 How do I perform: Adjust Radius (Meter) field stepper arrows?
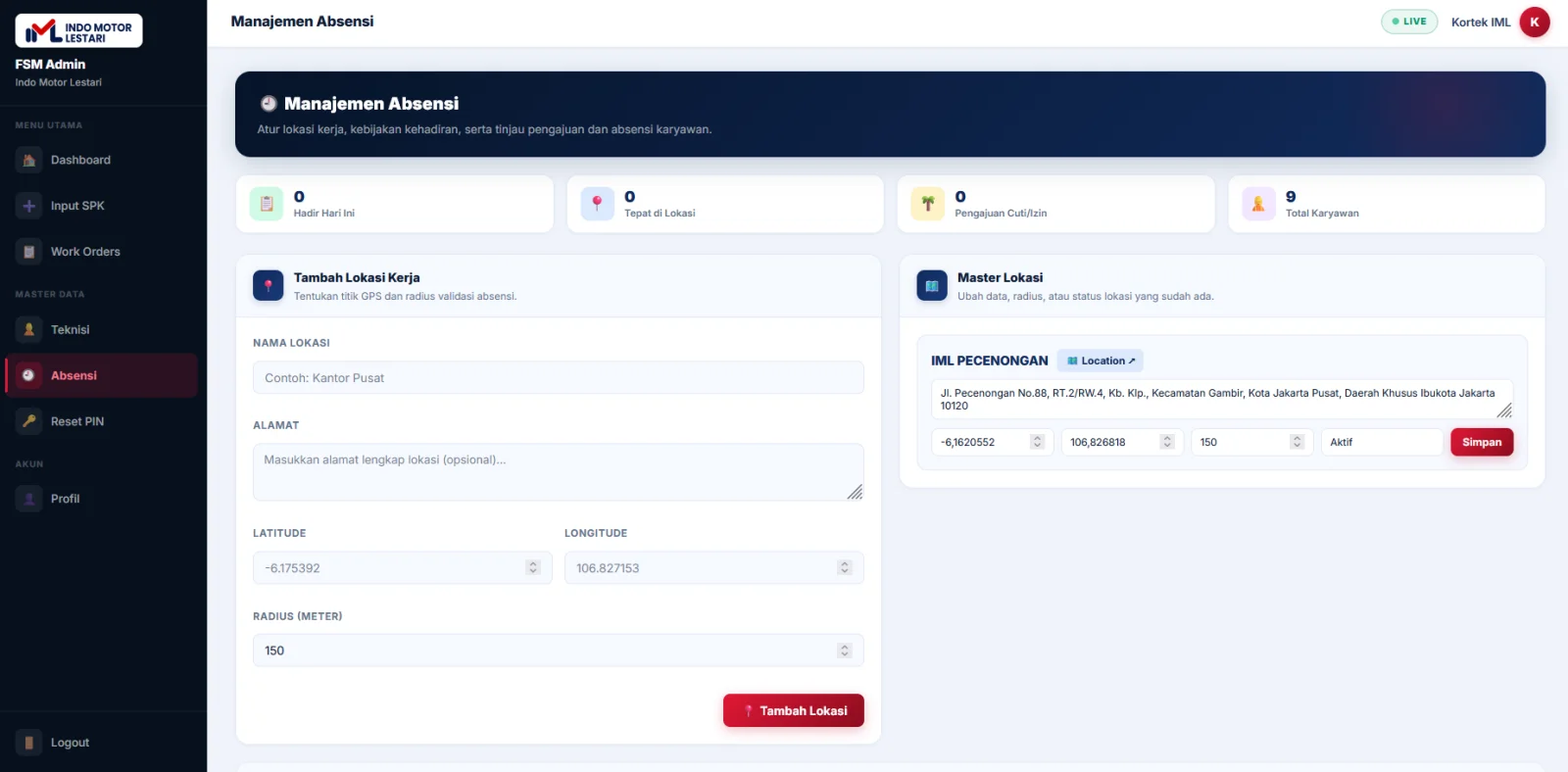coord(845,651)
